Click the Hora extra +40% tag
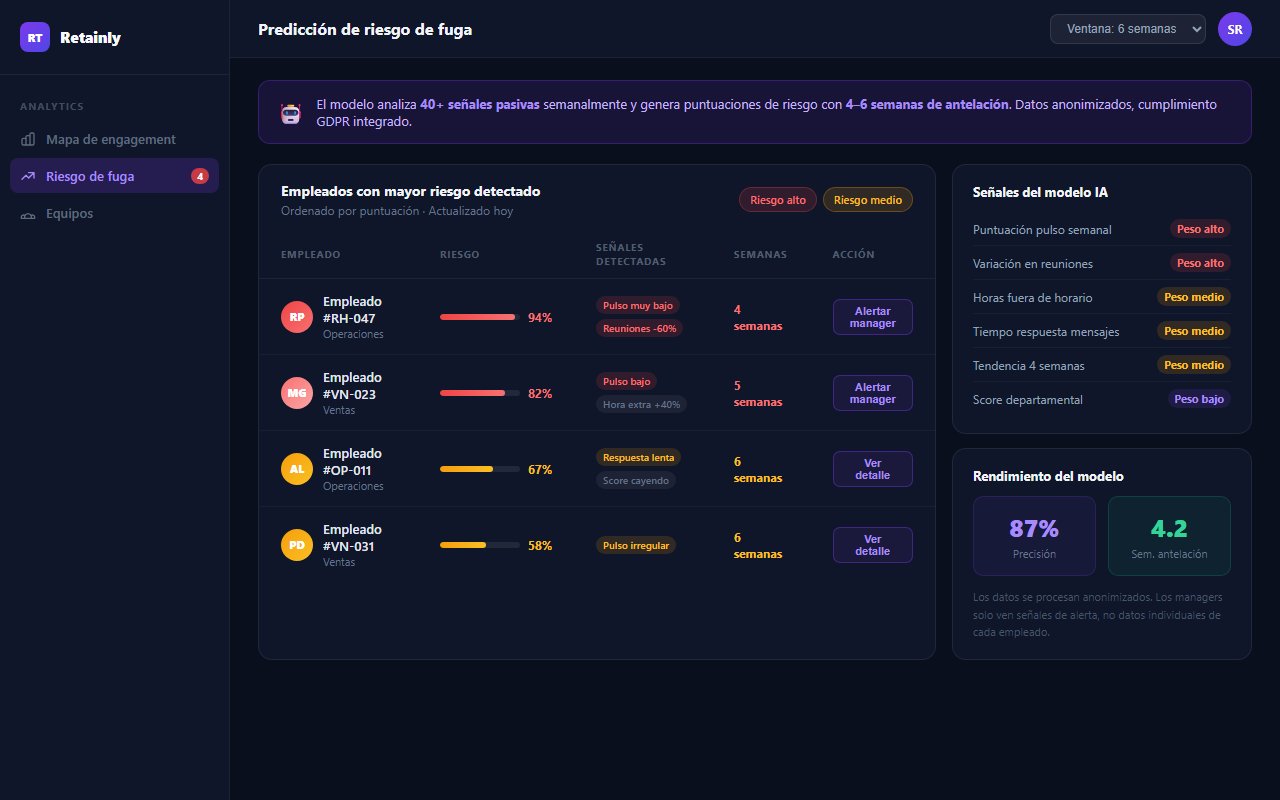 [642, 404]
